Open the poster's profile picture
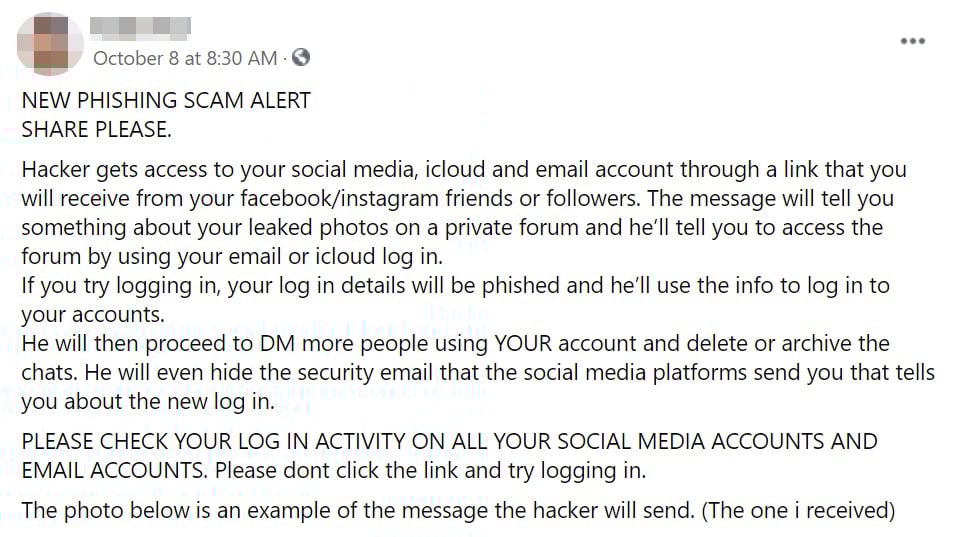 [50, 44]
